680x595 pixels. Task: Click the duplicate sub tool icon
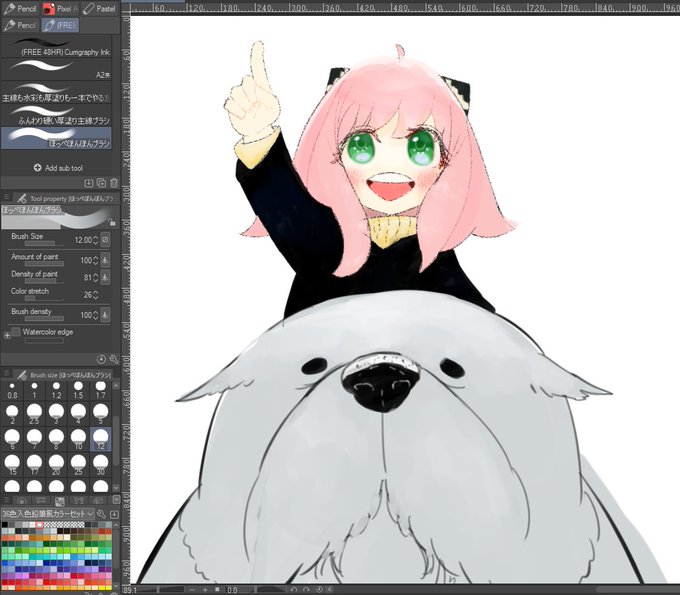tap(101, 183)
